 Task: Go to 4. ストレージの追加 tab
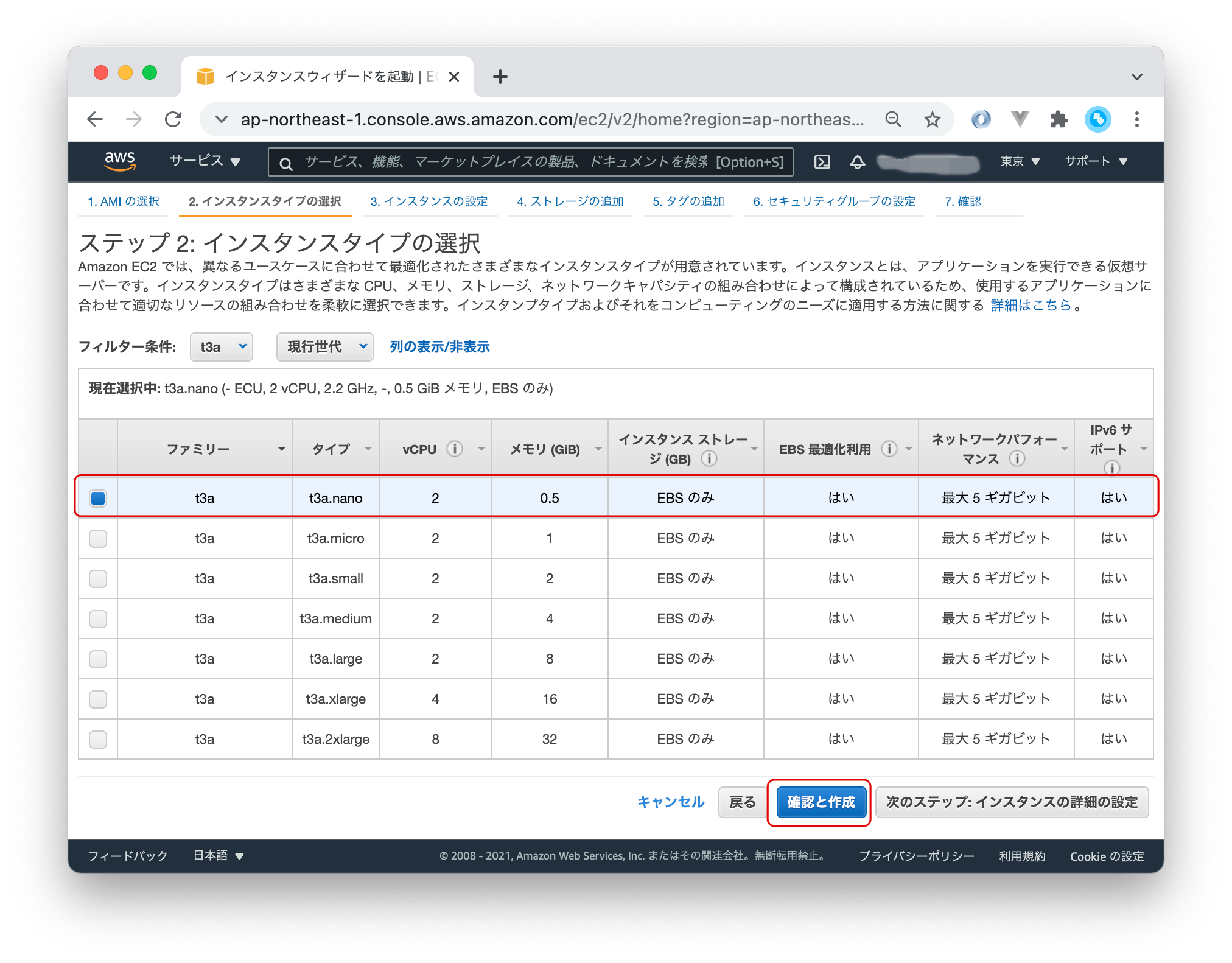[570, 201]
